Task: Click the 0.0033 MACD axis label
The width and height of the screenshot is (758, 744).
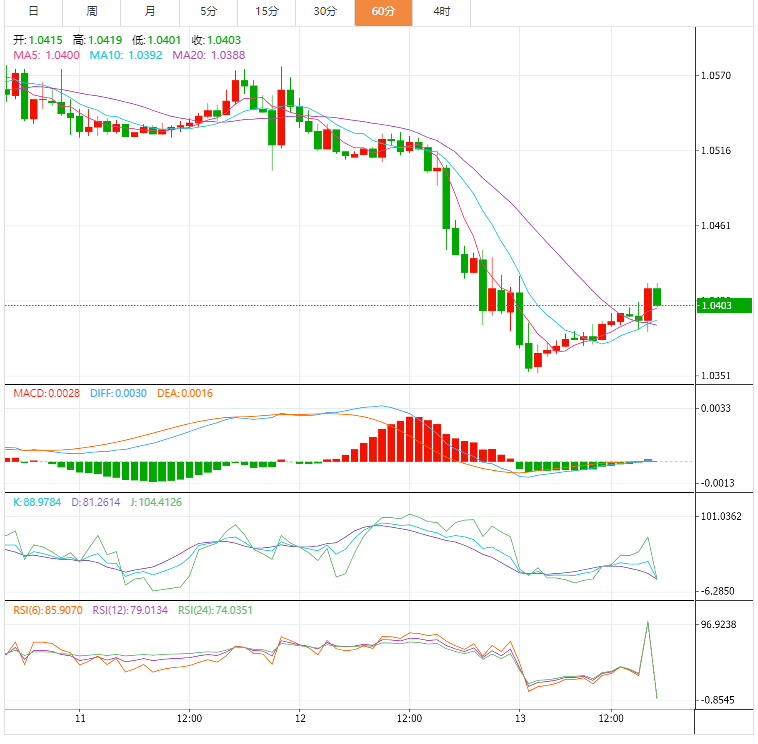Action: pyautogui.click(x=716, y=409)
